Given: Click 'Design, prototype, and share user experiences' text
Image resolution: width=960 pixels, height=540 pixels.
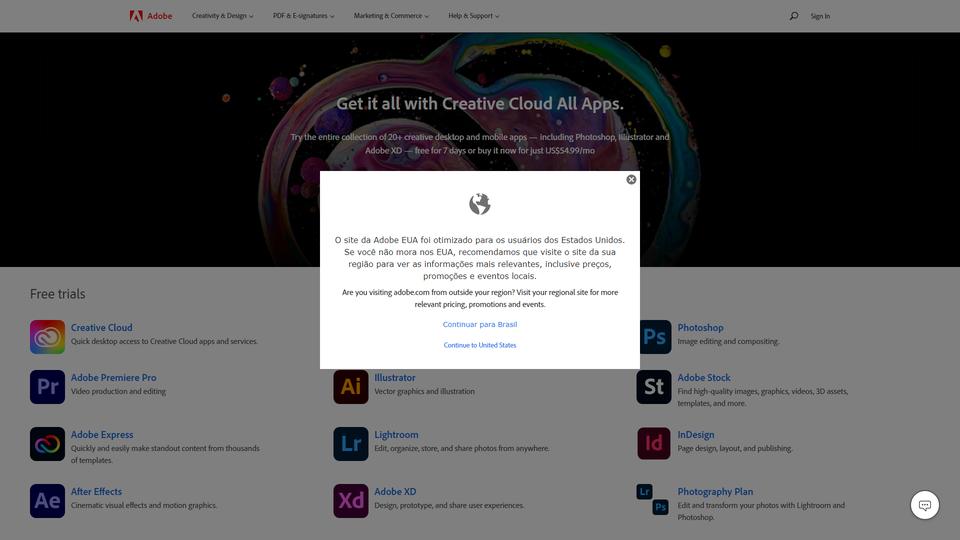Looking at the screenshot, I should point(449,506).
